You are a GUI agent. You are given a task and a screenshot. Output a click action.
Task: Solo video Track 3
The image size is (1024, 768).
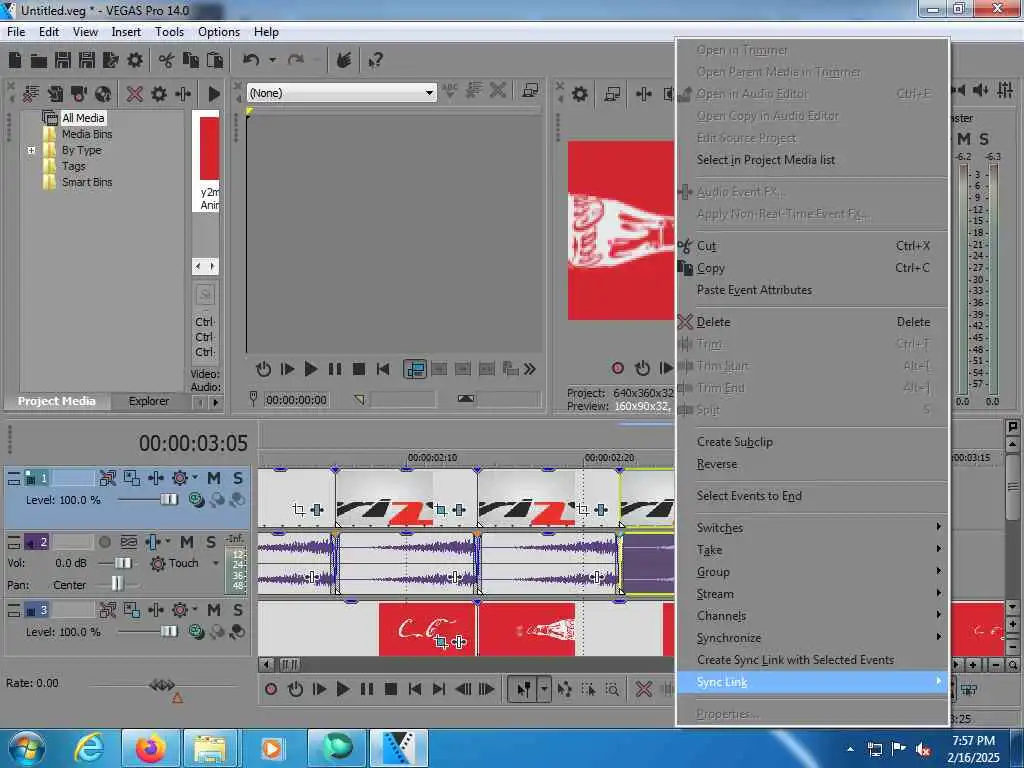(238, 610)
